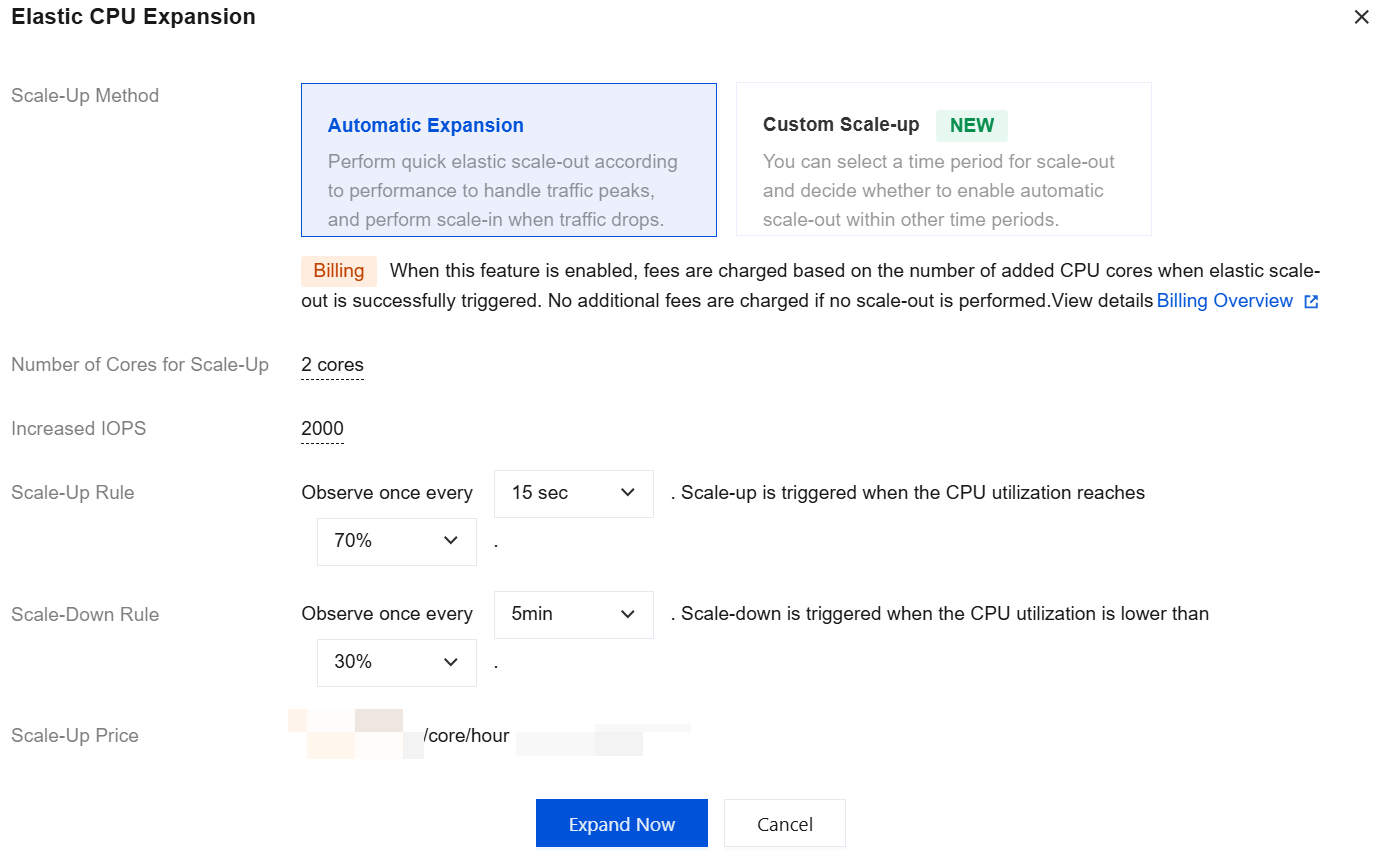Click the Expand Now button
This screenshot has width=1384, height=854.
coord(621,824)
